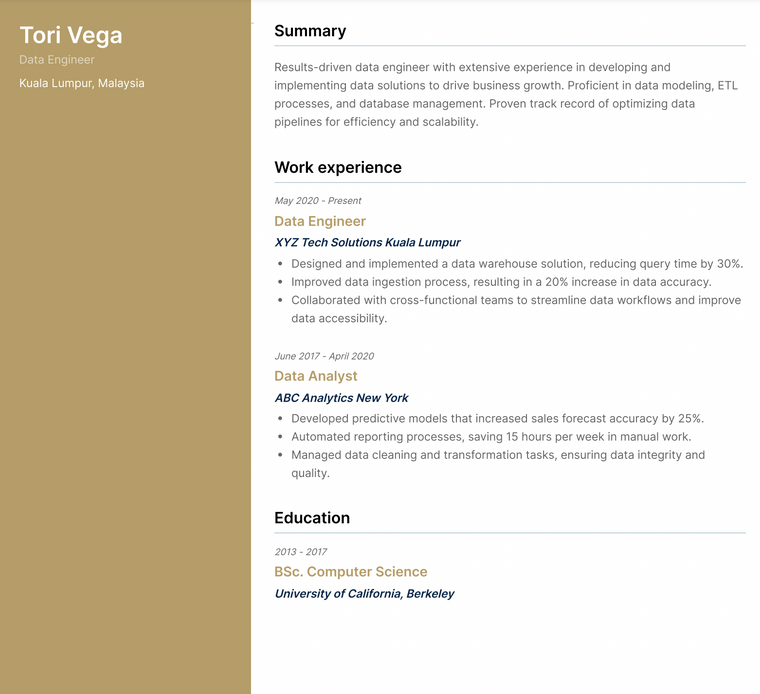Open the Data Engineer job title
This screenshot has width=760, height=694.
[320, 221]
